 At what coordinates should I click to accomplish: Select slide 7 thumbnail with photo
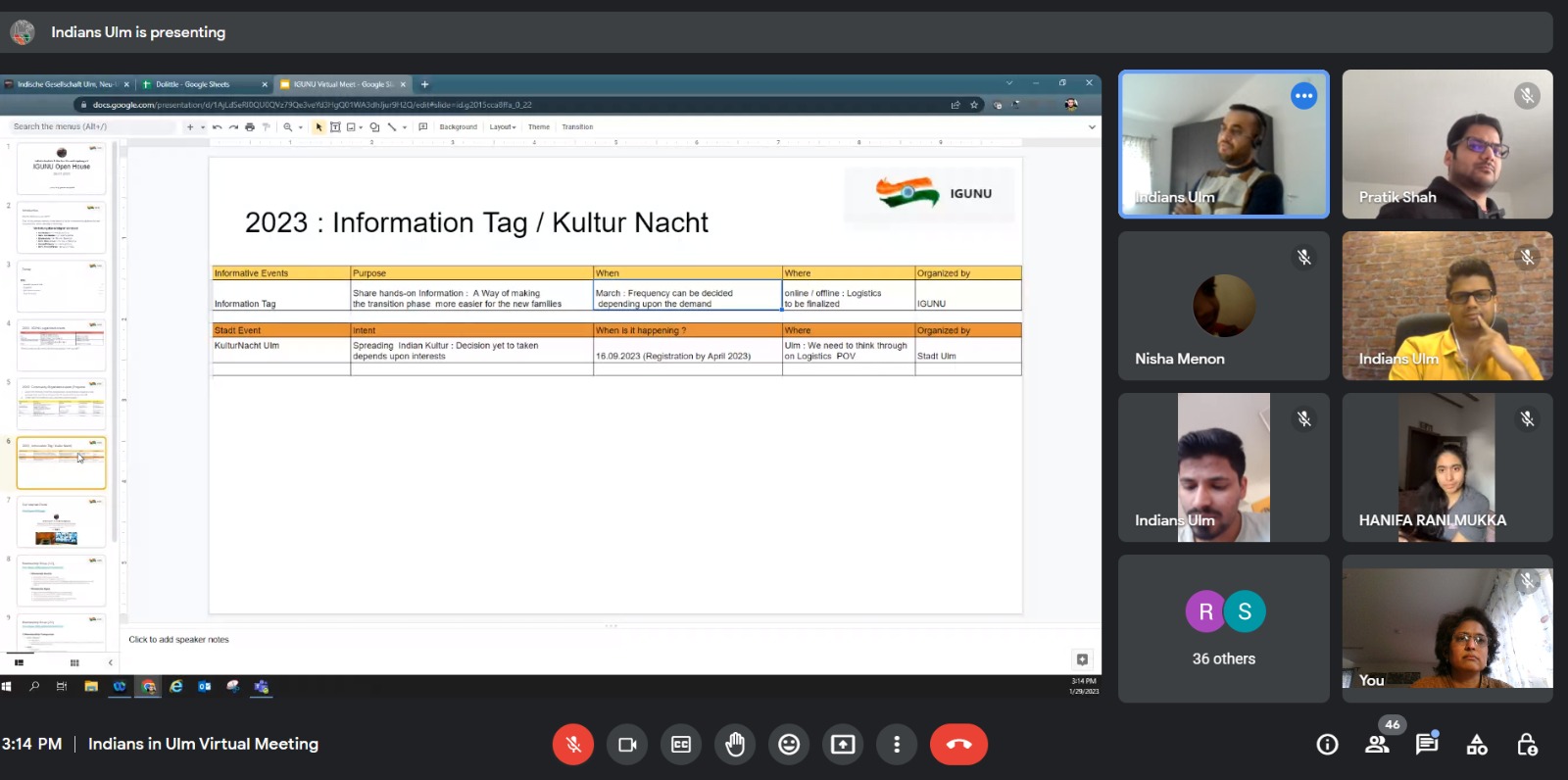click(62, 521)
